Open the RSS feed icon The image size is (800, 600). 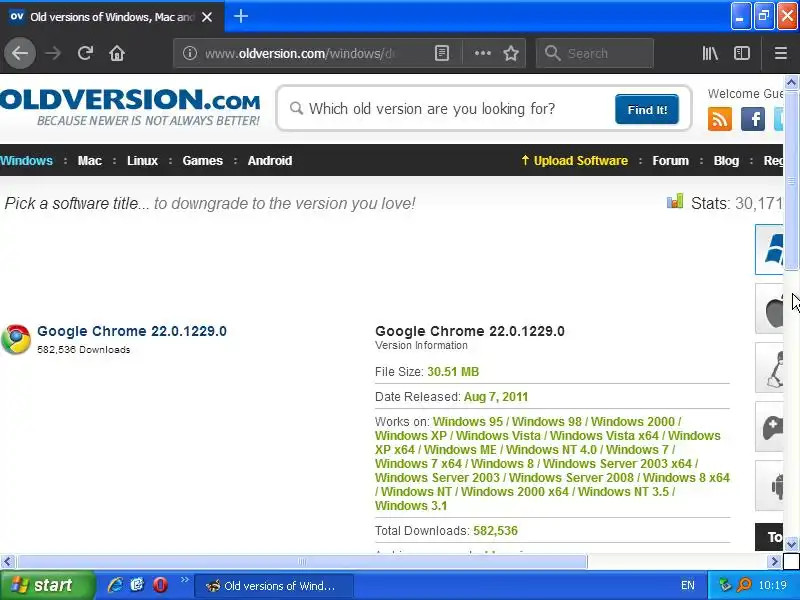tap(719, 119)
